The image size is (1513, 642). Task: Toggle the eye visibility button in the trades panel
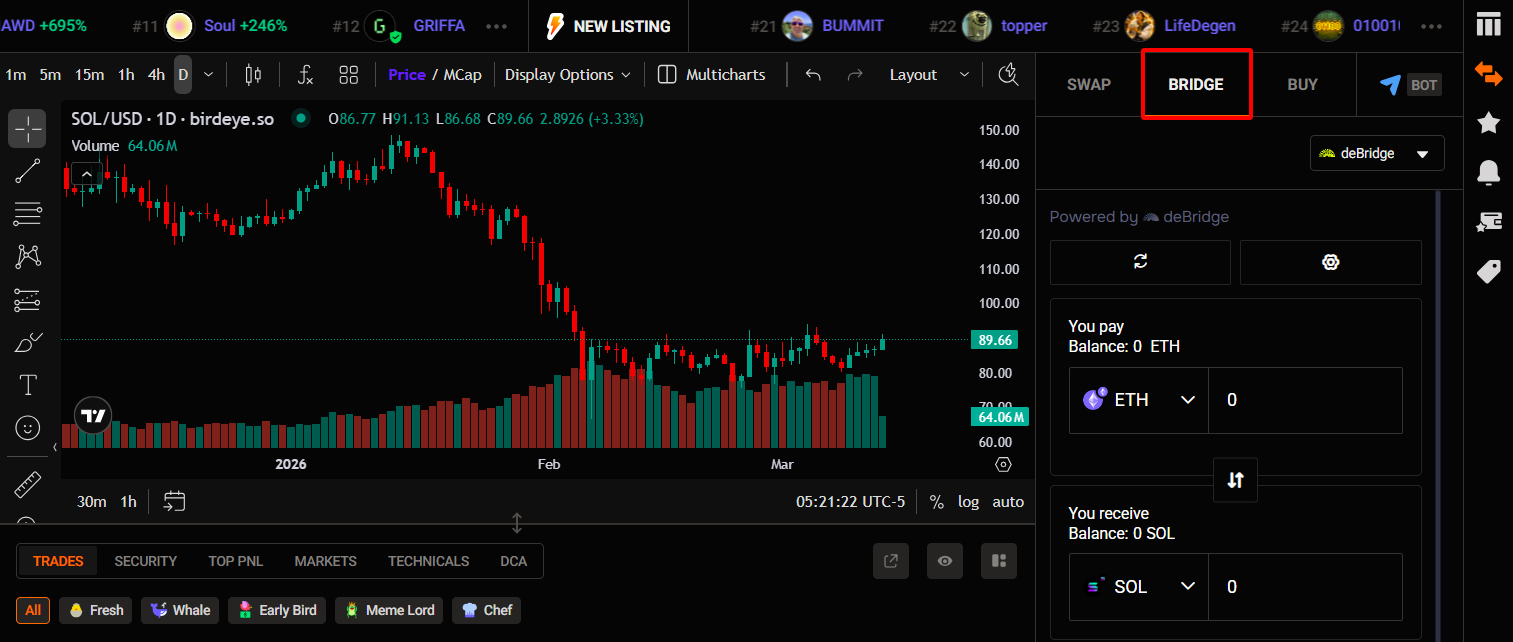click(x=945, y=561)
